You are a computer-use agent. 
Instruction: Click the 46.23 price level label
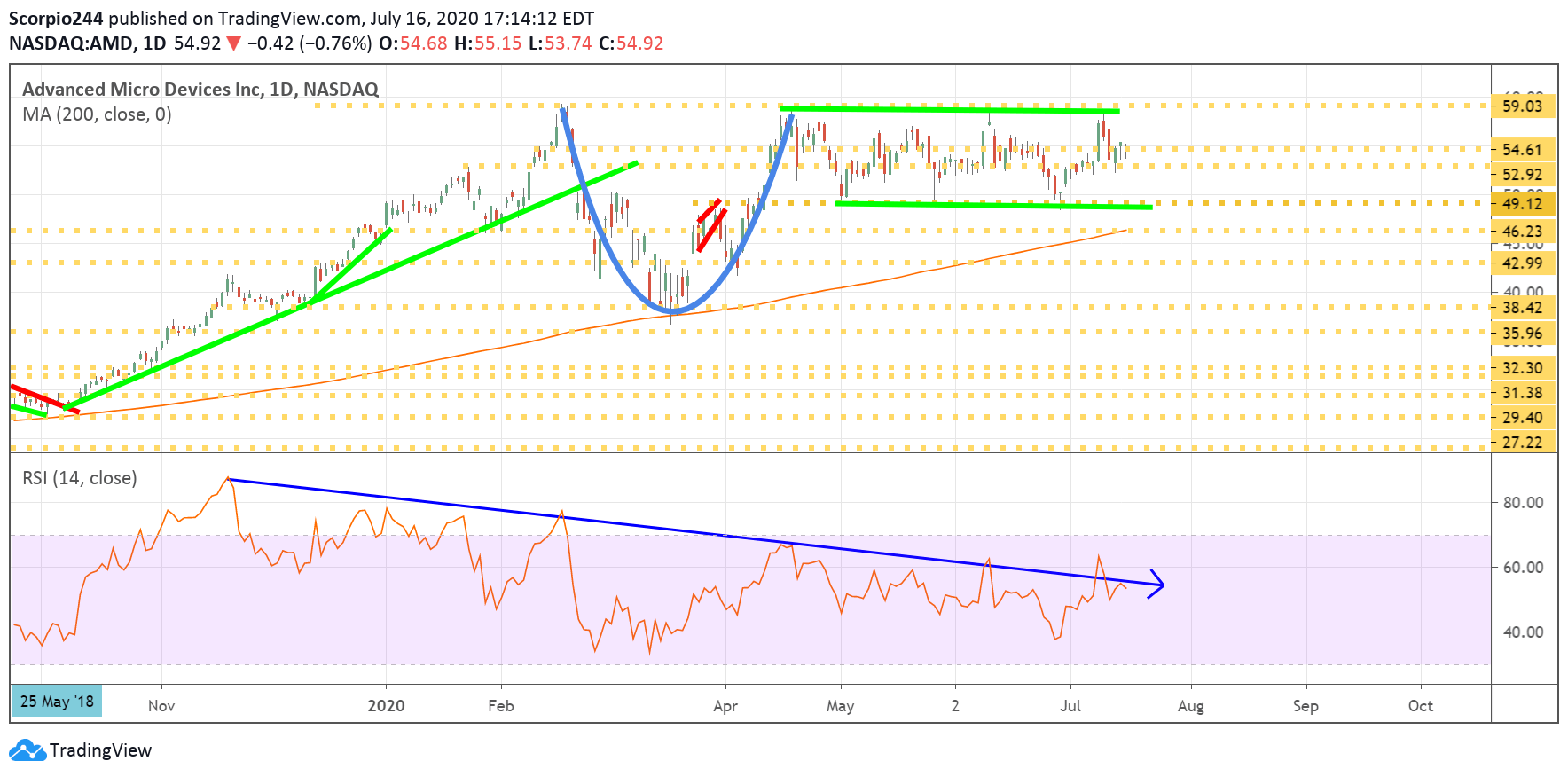(1523, 232)
